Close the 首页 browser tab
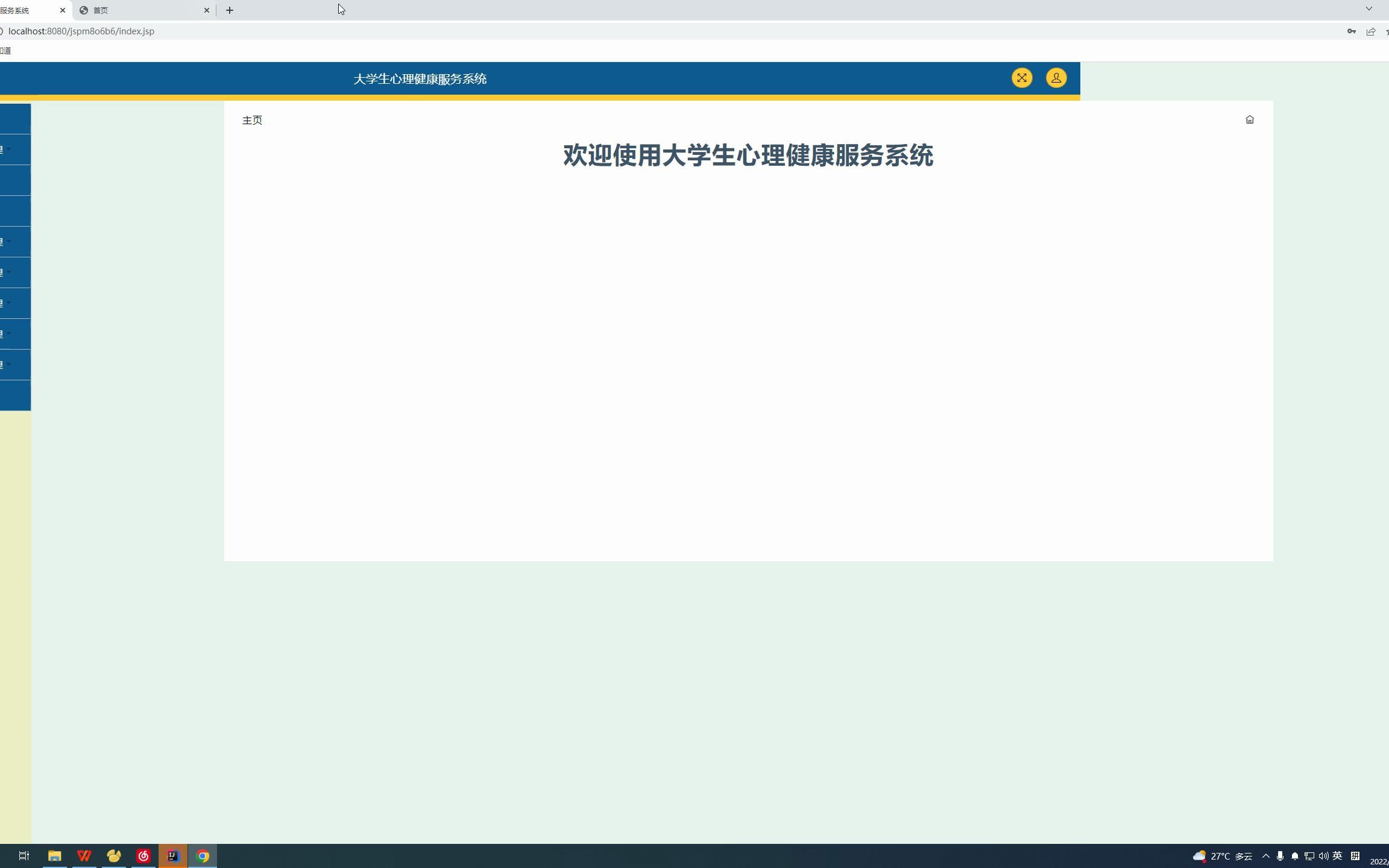 click(207, 10)
